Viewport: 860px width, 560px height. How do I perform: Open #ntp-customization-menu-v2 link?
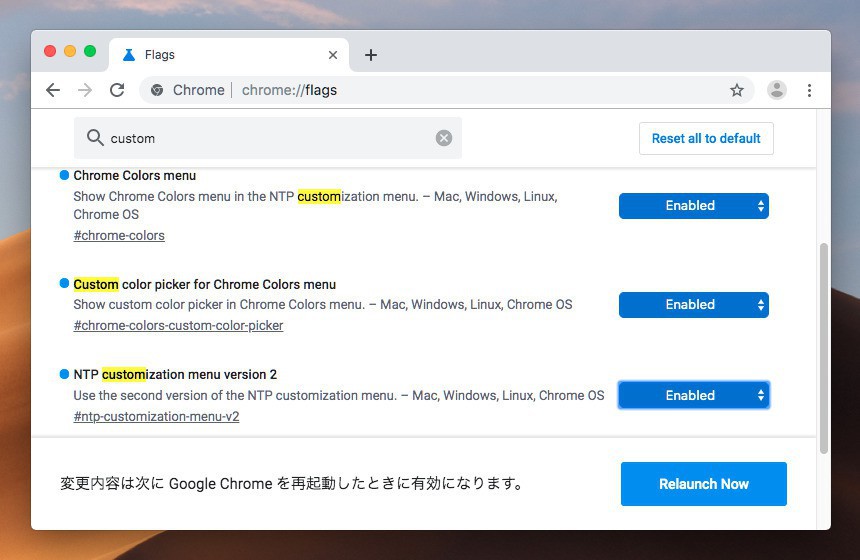tap(156, 416)
